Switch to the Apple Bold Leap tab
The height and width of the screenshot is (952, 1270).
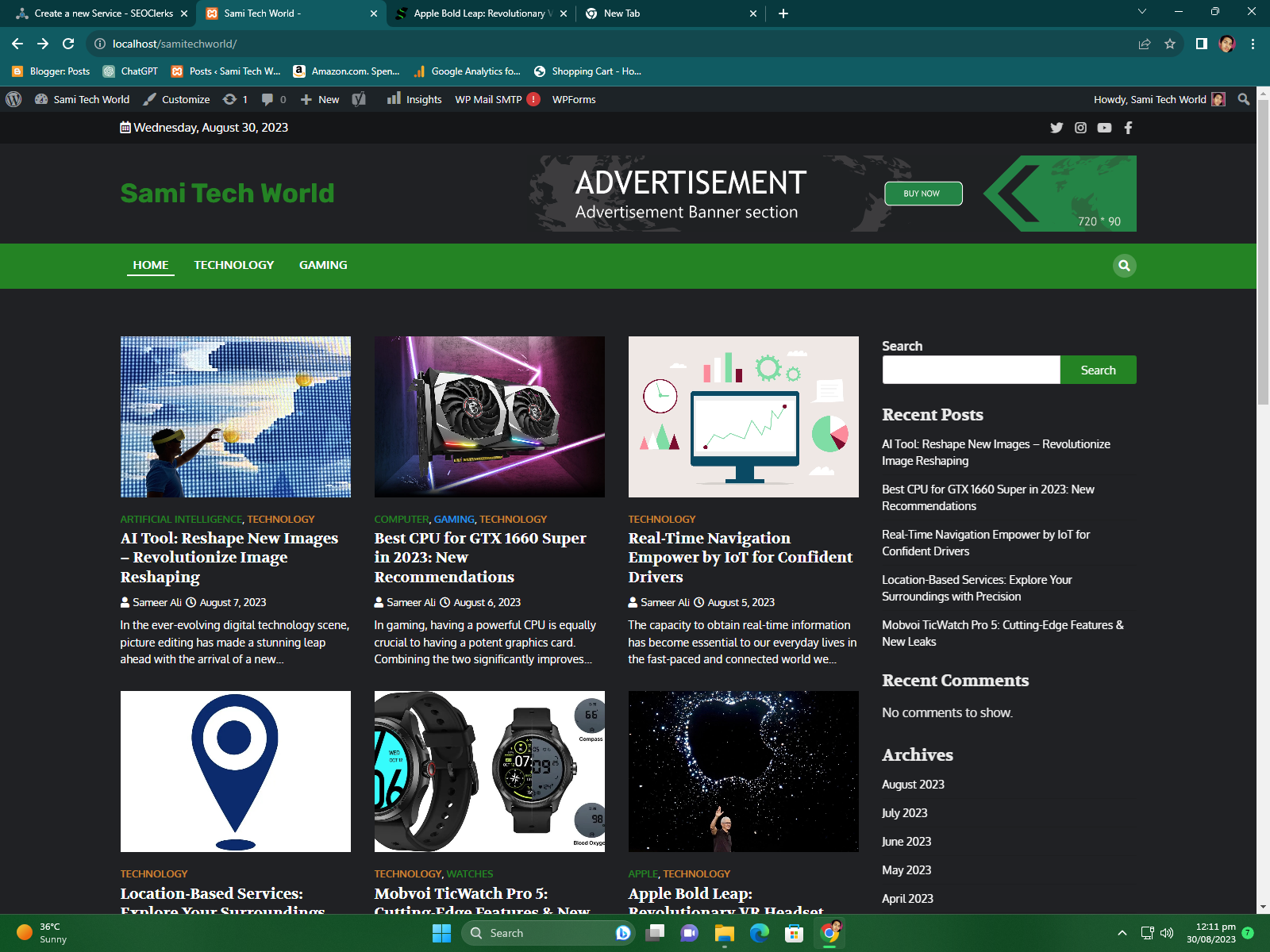pos(479,13)
